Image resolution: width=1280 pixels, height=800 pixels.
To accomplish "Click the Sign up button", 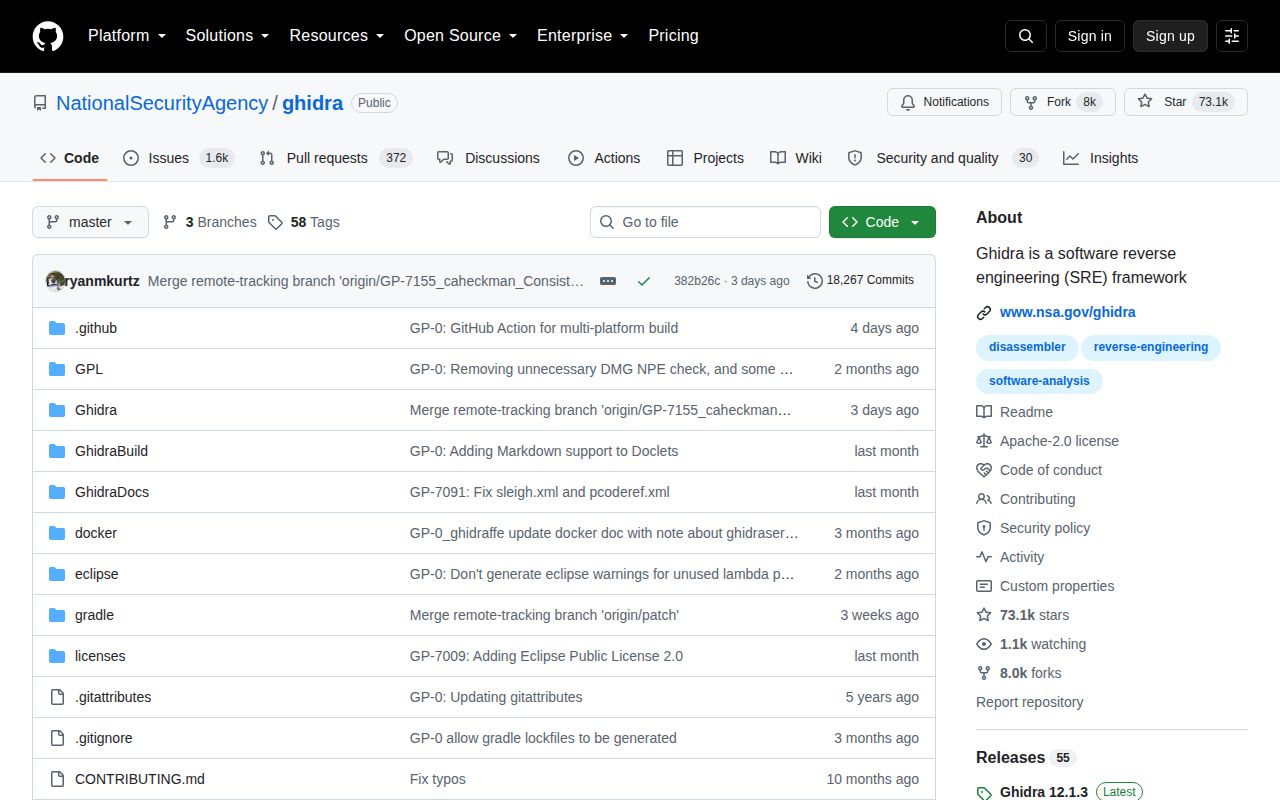I will tap(1170, 36).
